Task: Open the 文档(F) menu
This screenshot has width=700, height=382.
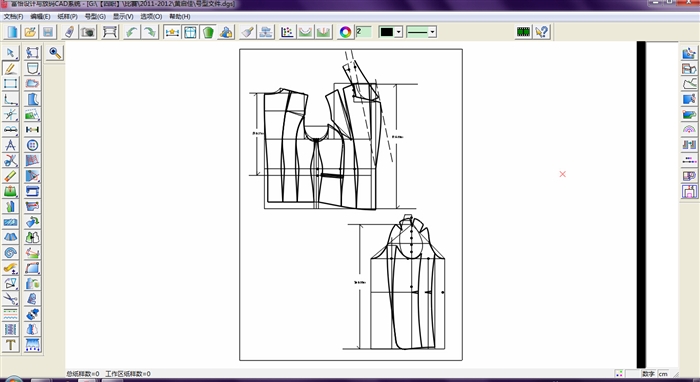Action: tap(13, 17)
